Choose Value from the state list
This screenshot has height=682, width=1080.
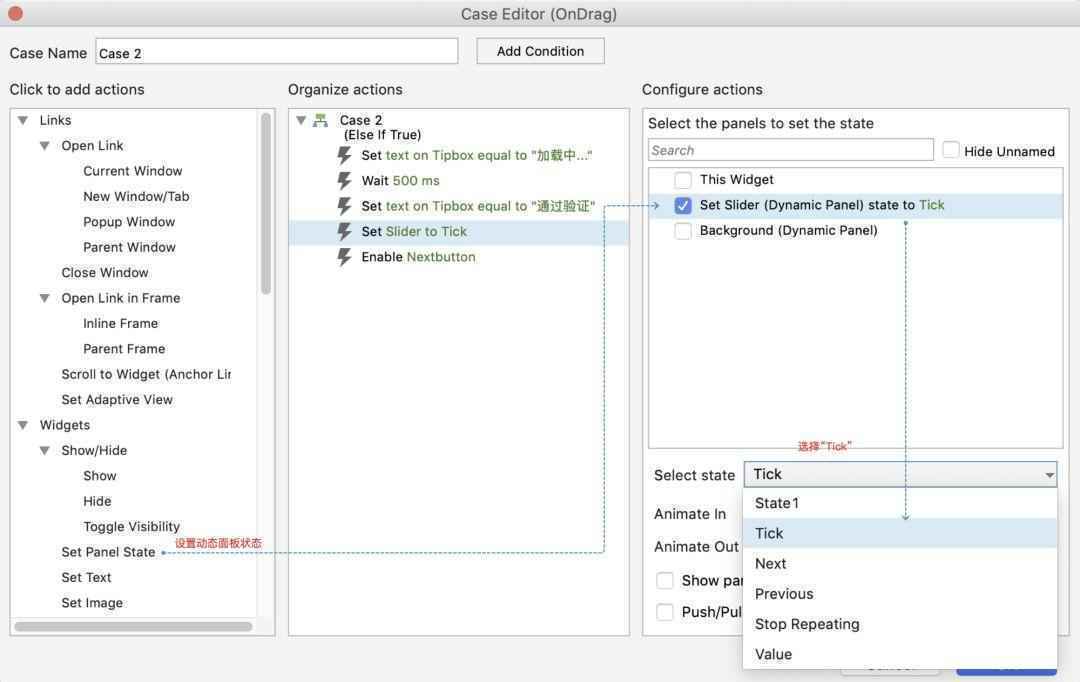click(x=900, y=654)
